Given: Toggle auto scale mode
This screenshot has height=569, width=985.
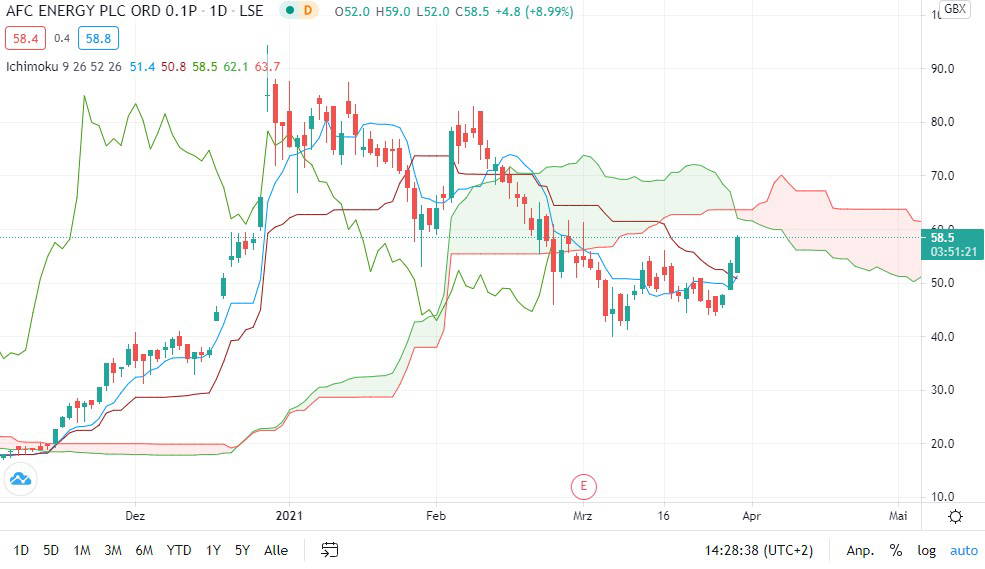Looking at the screenshot, I should (964, 551).
